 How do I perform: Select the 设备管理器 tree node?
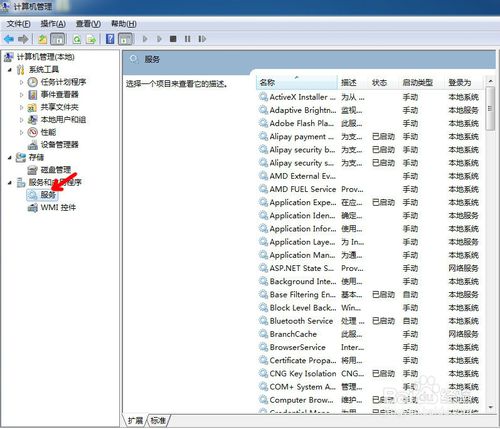coord(59,145)
